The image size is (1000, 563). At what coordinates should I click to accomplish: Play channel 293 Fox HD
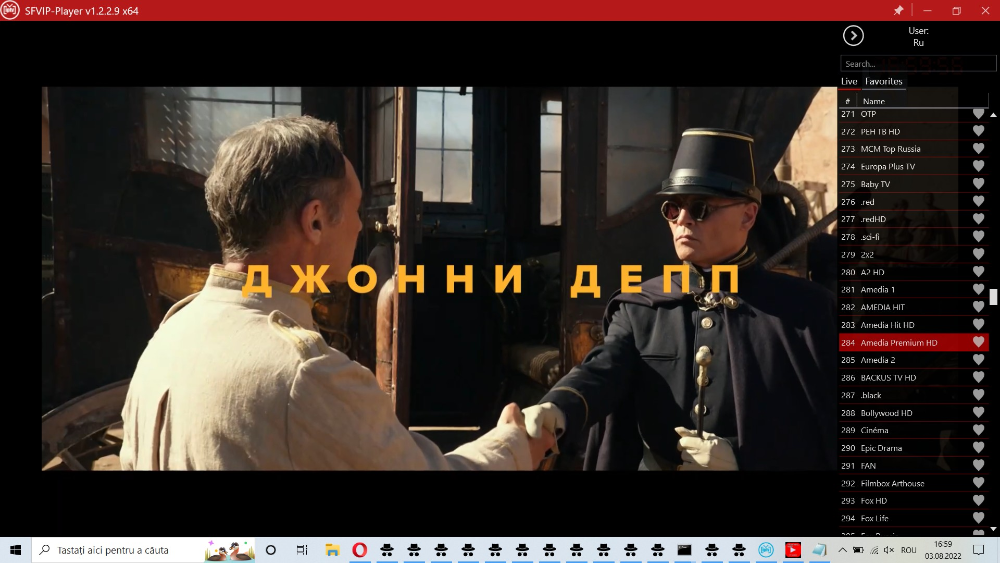click(913, 501)
